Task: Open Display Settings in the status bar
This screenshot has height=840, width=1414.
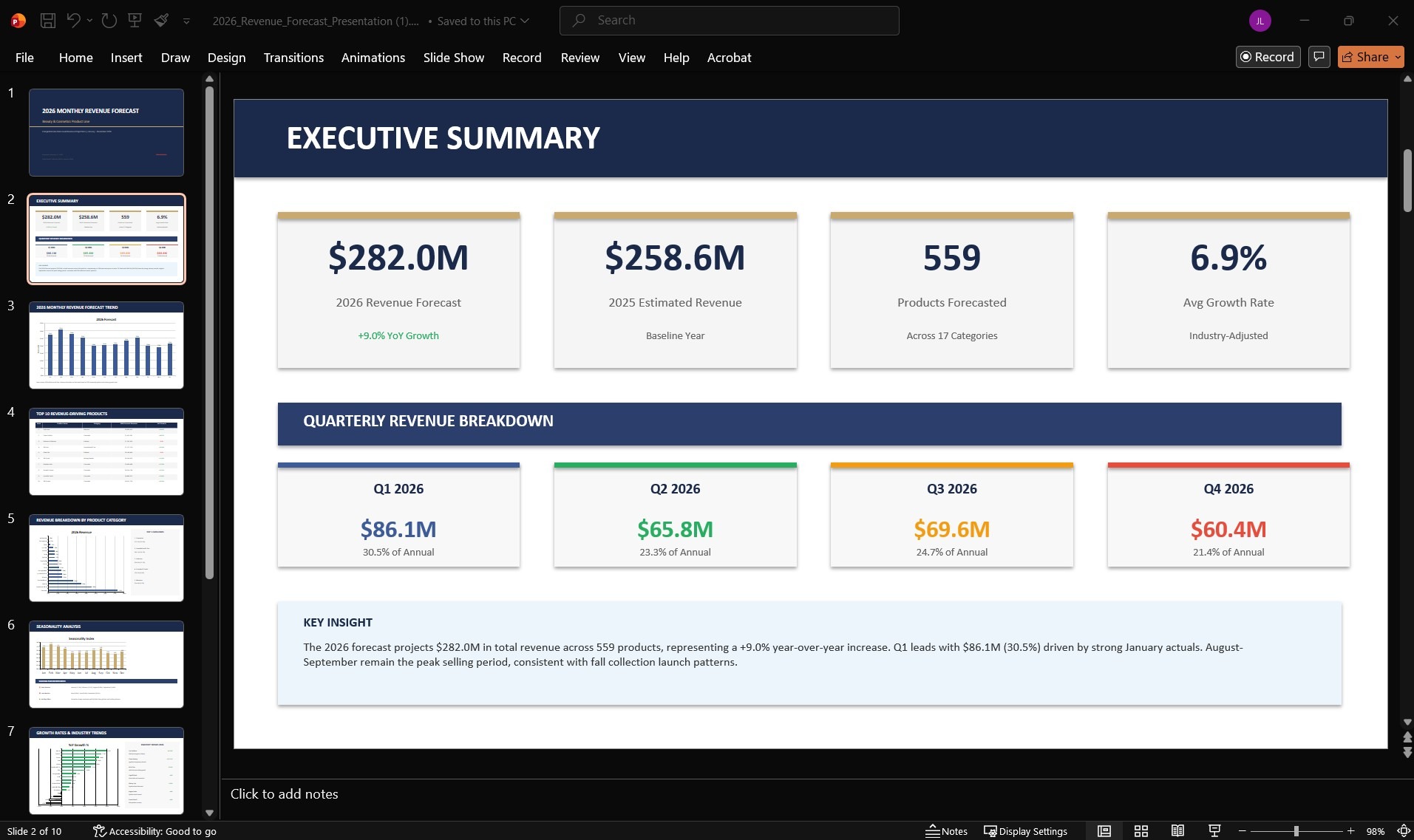Action: pyautogui.click(x=1025, y=830)
